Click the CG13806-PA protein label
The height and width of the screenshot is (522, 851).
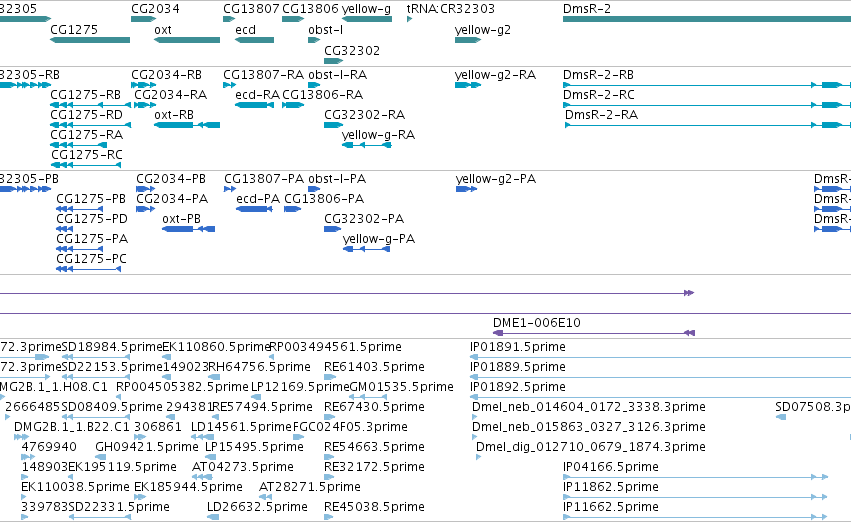pyautogui.click(x=324, y=199)
